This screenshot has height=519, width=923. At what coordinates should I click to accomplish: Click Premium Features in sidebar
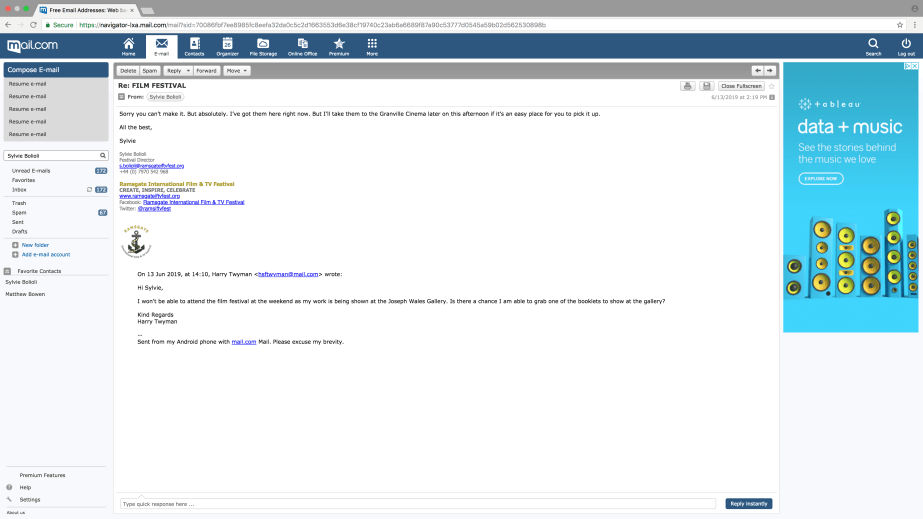click(x=42, y=475)
